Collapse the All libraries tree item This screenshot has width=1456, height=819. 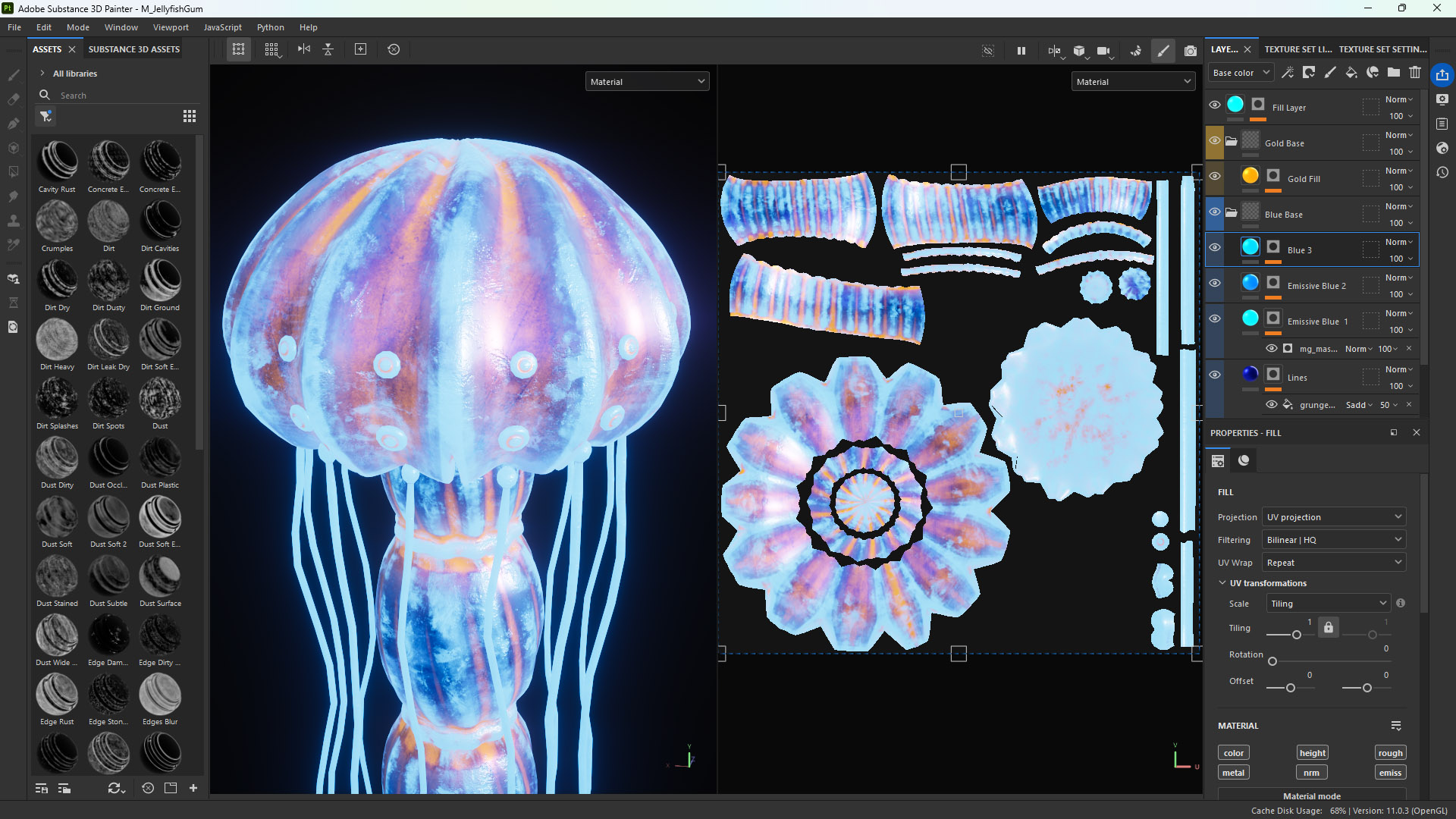[43, 73]
